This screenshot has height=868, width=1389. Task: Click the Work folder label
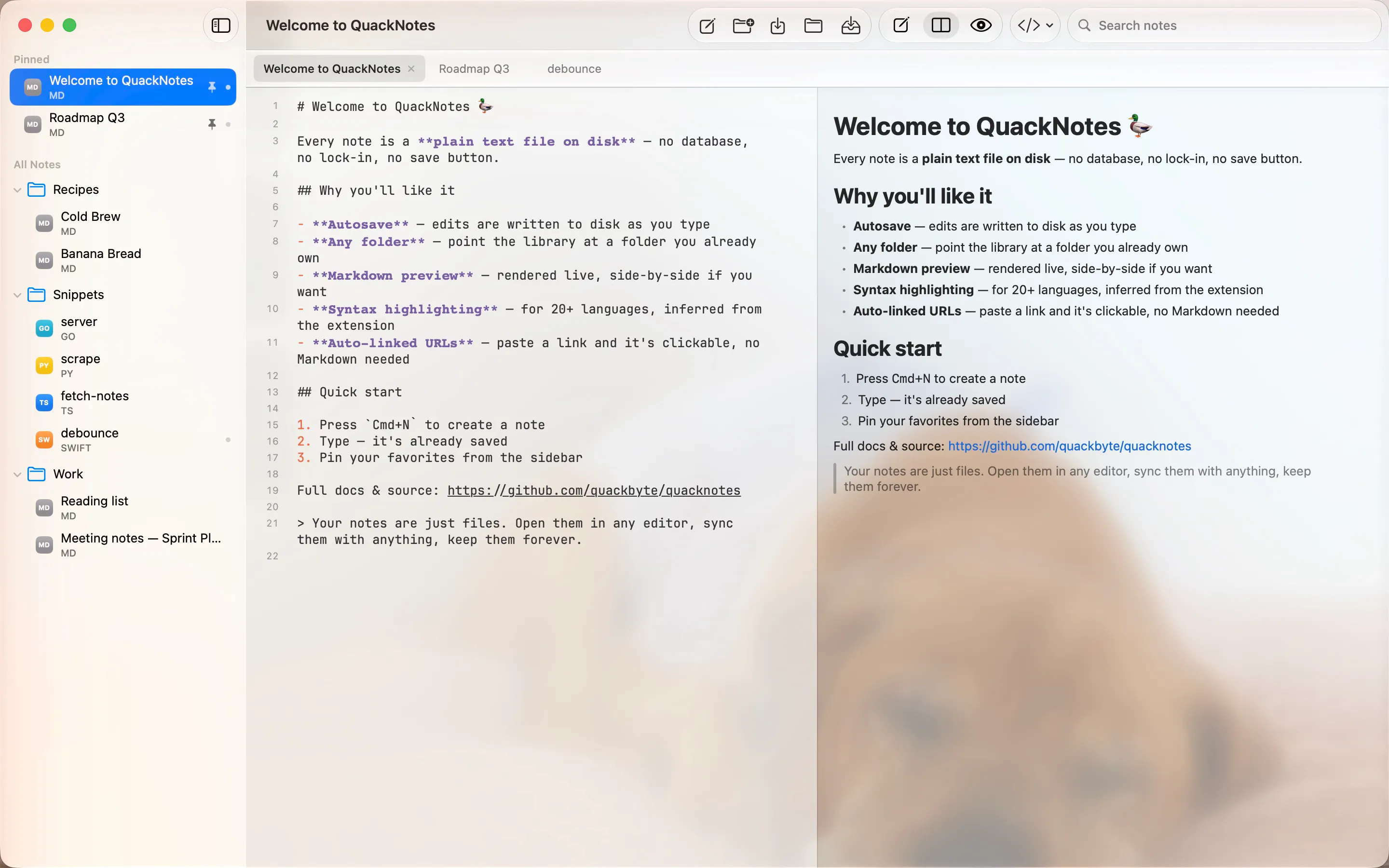(68, 474)
